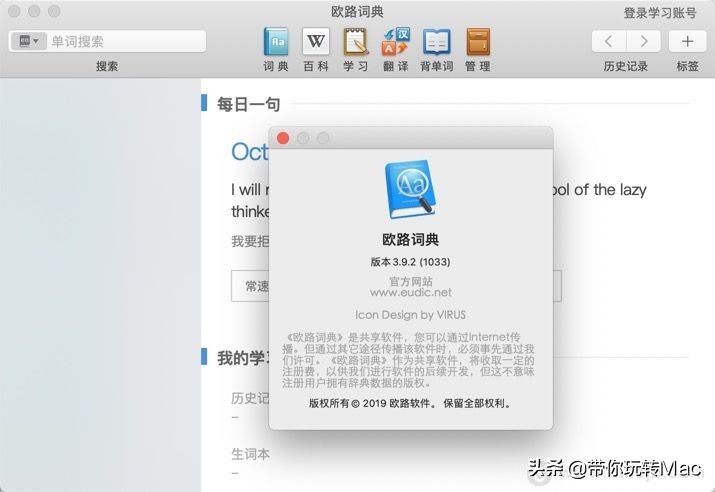Click the 历史记录 label under the arrow buttons
This screenshot has width=715, height=492.
click(626, 67)
